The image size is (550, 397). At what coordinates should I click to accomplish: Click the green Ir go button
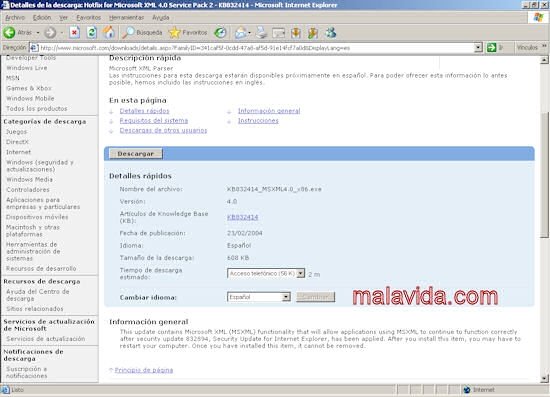point(495,48)
